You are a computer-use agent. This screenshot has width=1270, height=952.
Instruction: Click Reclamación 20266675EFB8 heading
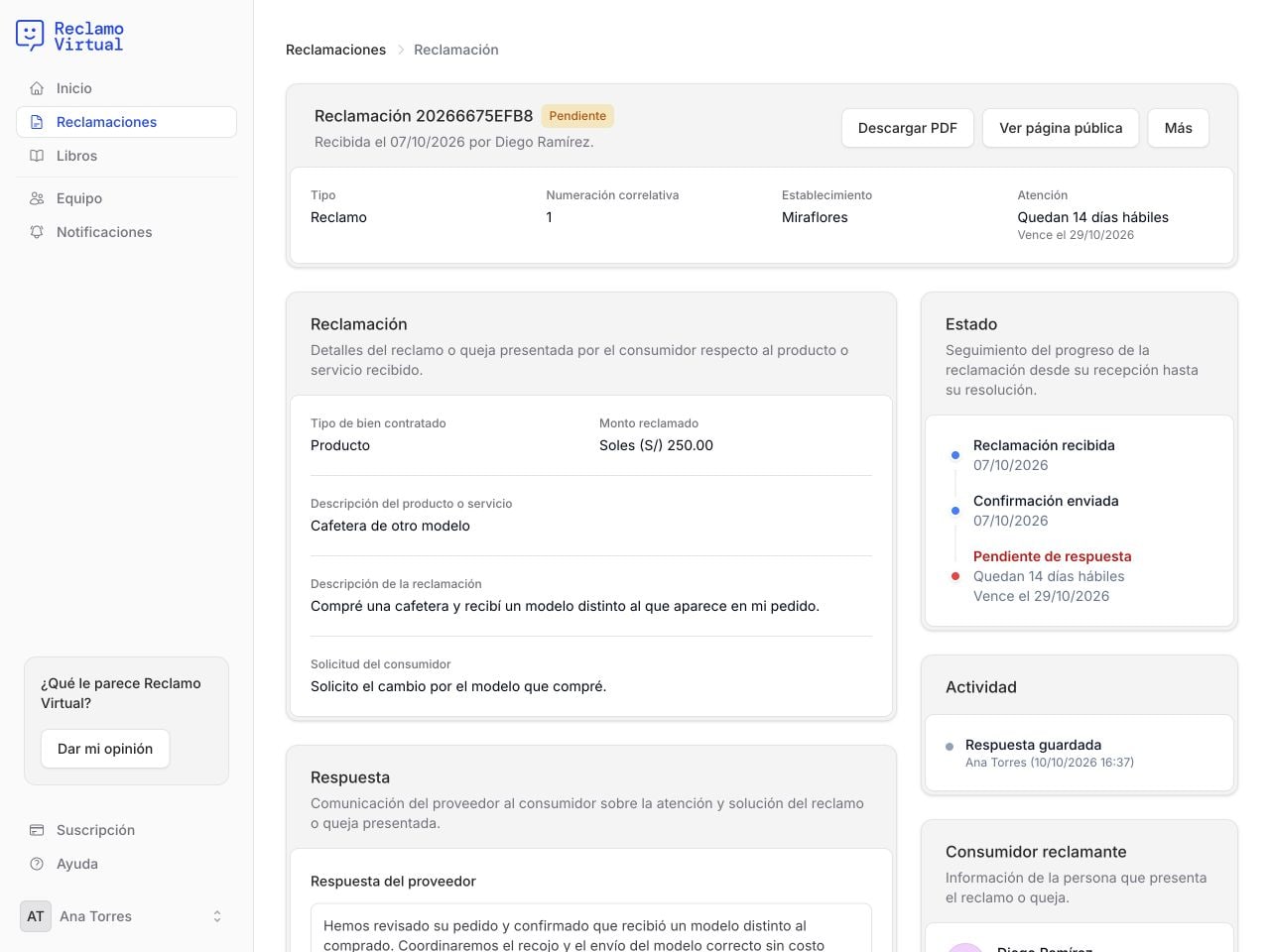click(x=424, y=116)
